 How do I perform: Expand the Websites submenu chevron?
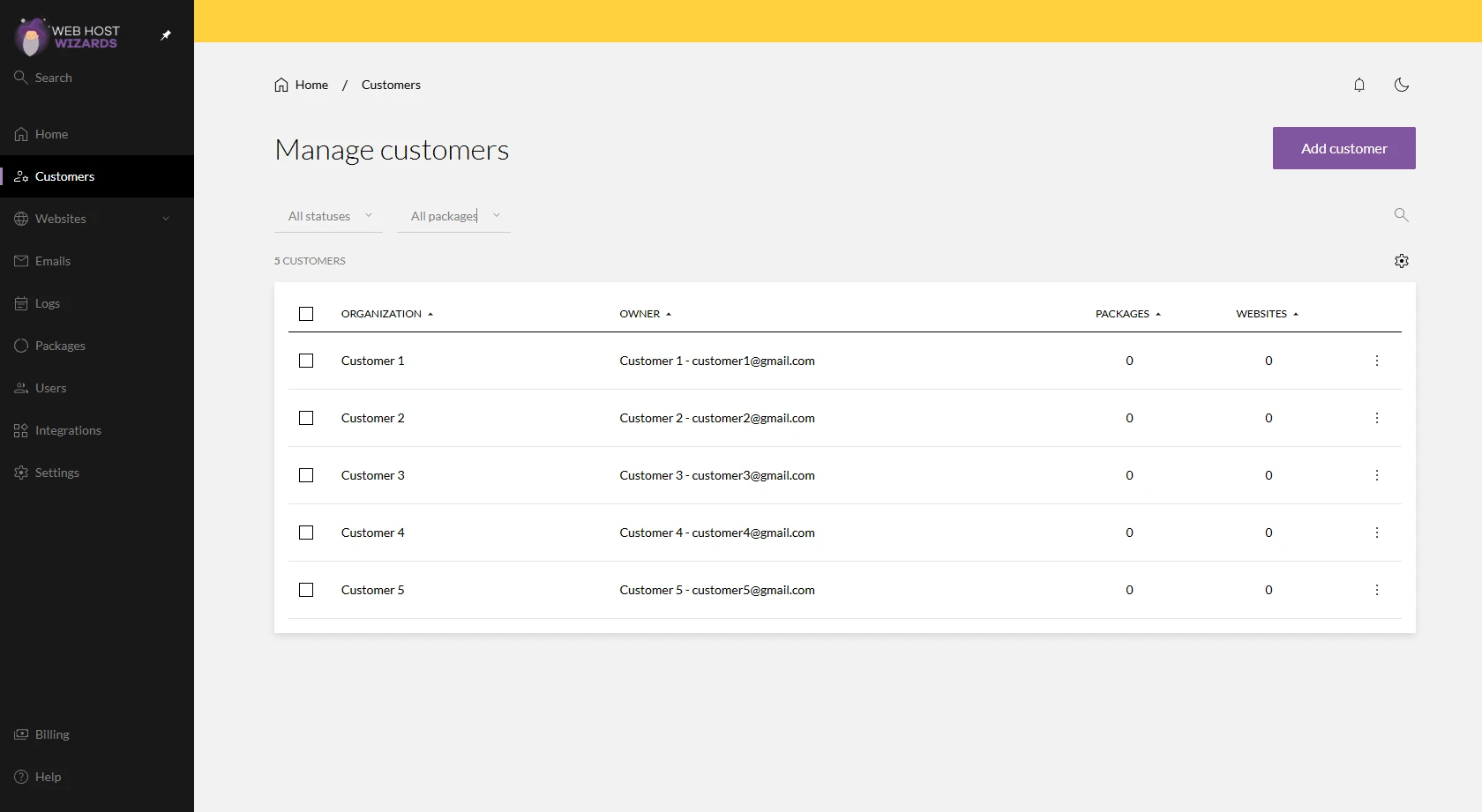166,219
